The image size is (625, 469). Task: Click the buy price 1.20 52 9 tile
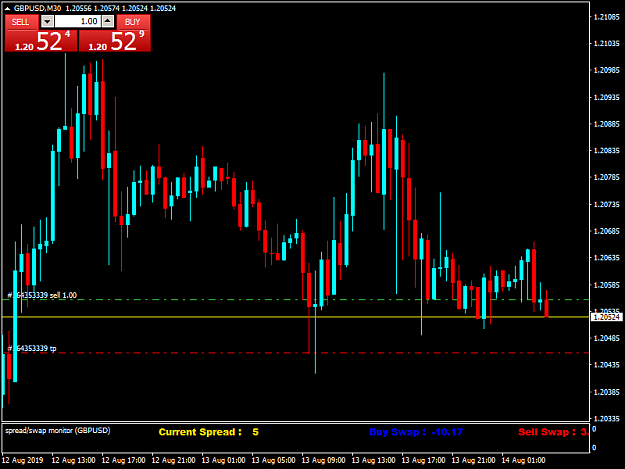[115, 41]
